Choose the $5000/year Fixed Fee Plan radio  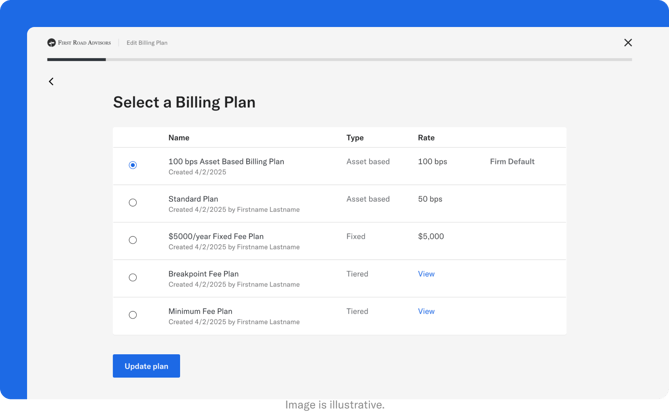click(x=133, y=240)
